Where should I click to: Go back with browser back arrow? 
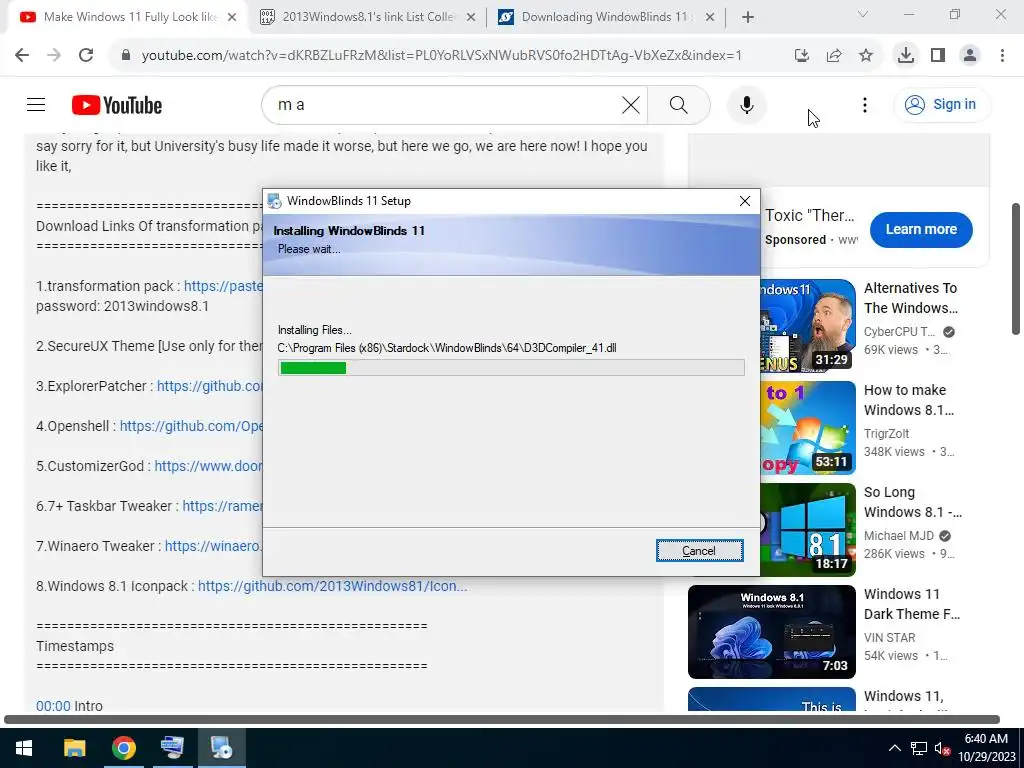coord(22,56)
